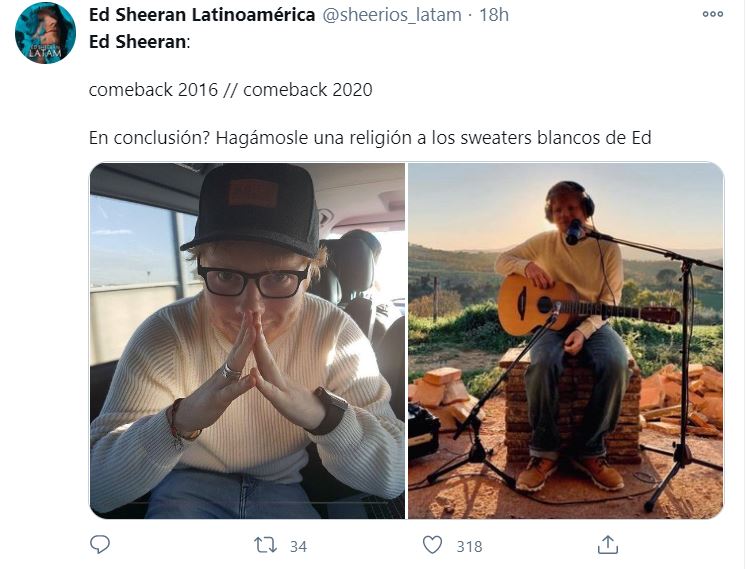Click the reply speech bubble icon
Viewport: 747px width, 569px height.
pyautogui.click(x=100, y=545)
